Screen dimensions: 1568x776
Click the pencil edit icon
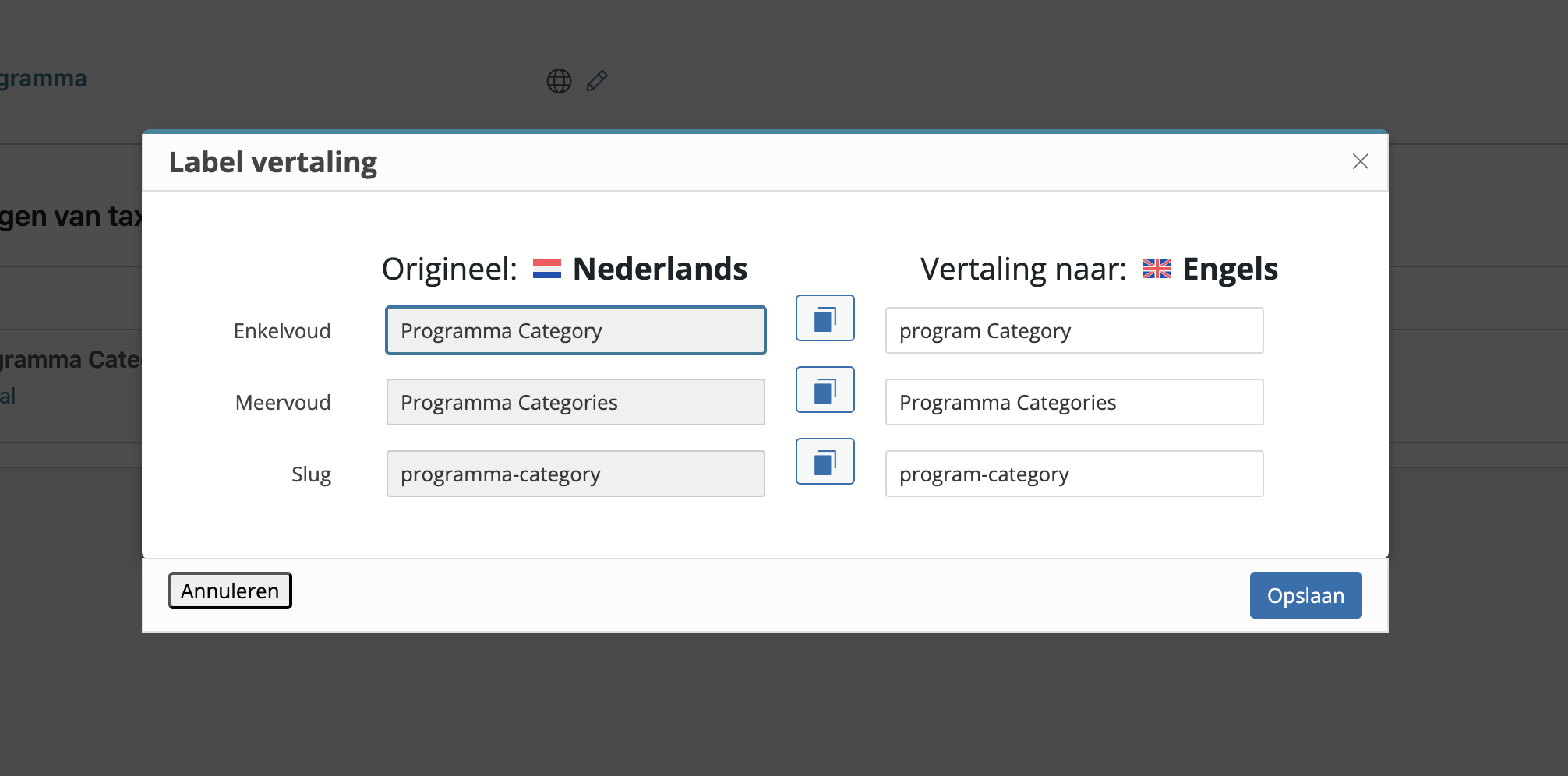point(597,81)
